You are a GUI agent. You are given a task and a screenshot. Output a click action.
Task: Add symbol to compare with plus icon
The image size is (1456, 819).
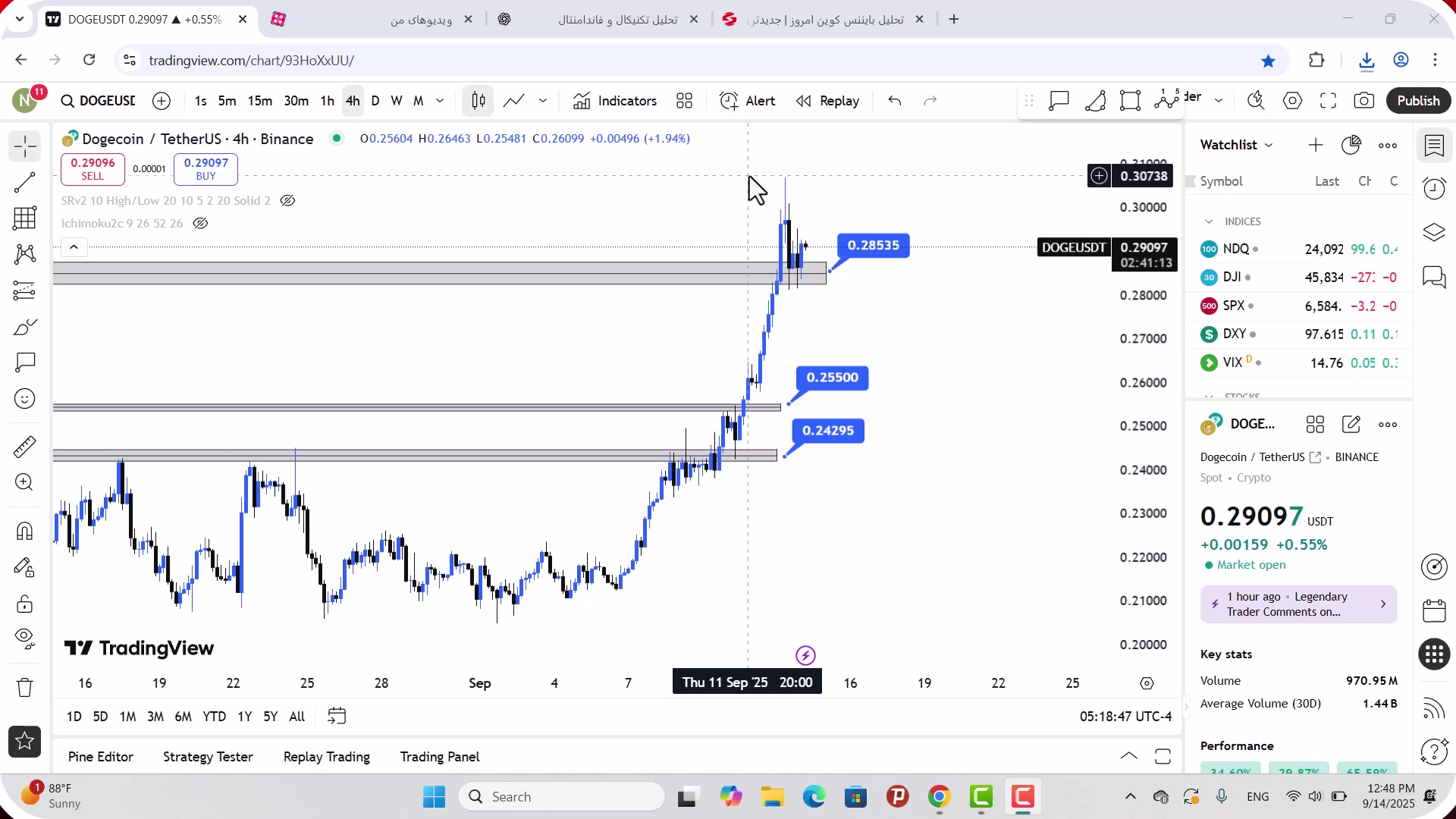click(x=162, y=101)
